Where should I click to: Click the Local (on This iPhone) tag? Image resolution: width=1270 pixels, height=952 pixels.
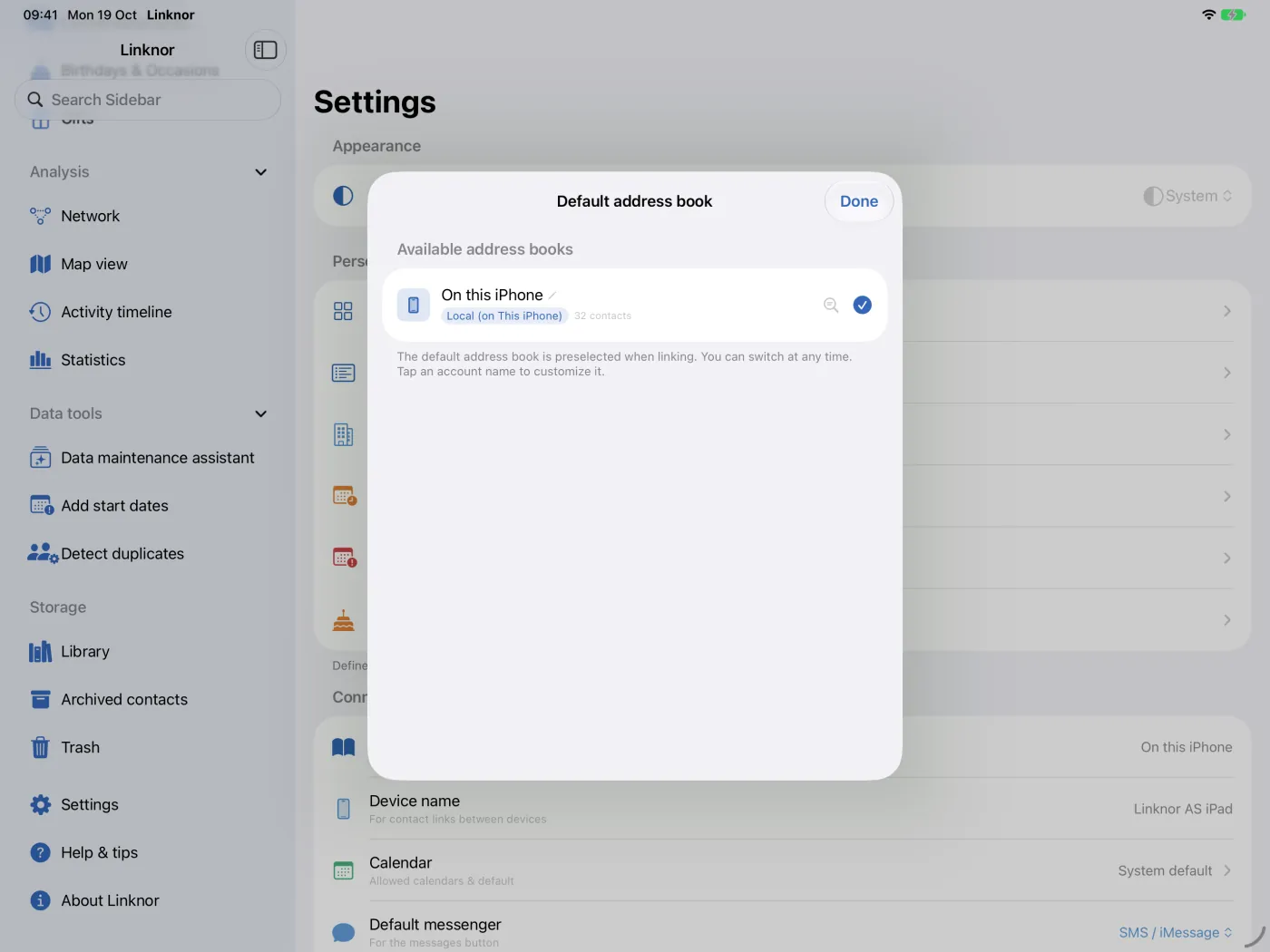click(x=504, y=316)
